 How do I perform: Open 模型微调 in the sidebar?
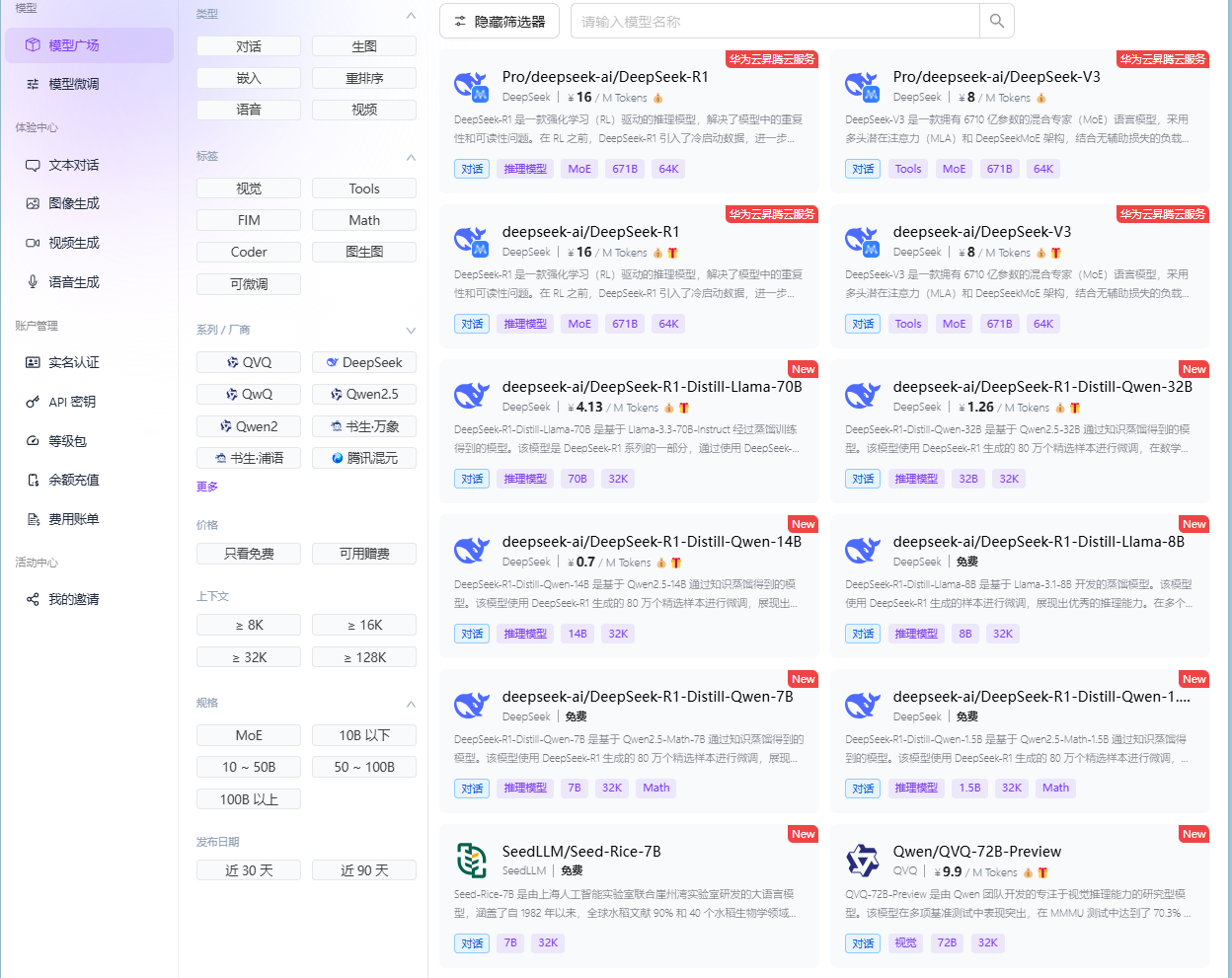(89, 84)
